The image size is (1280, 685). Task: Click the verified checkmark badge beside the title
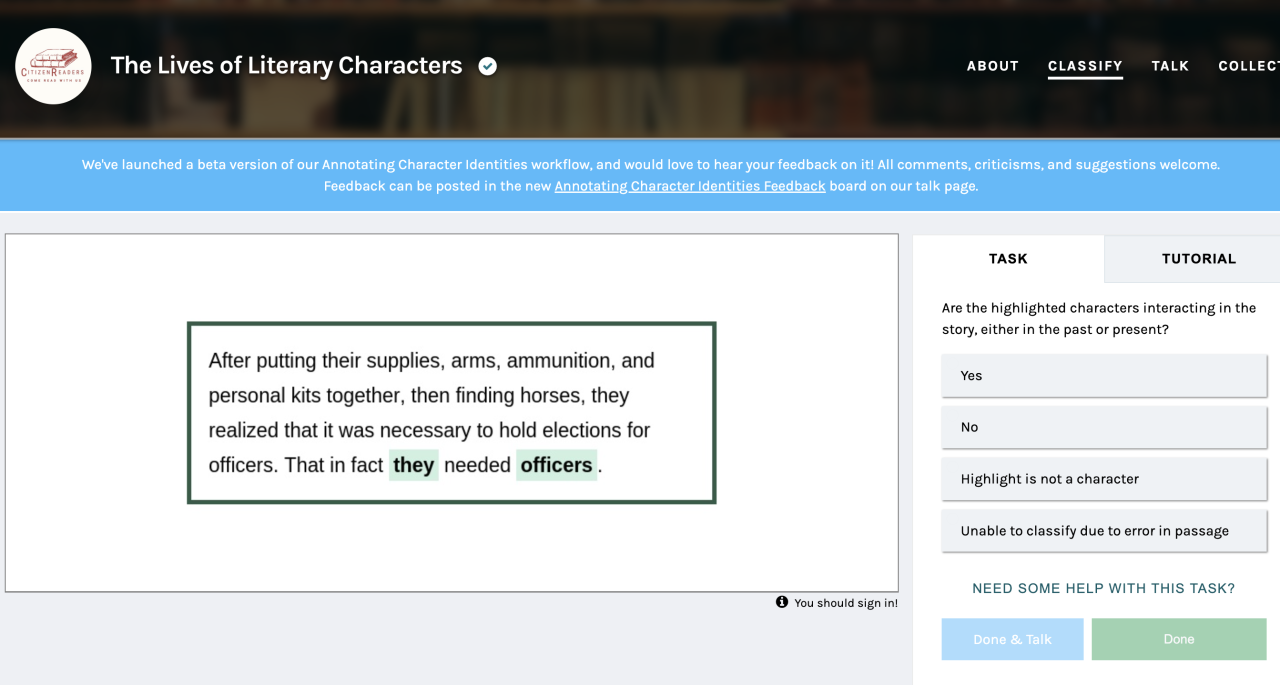488,66
